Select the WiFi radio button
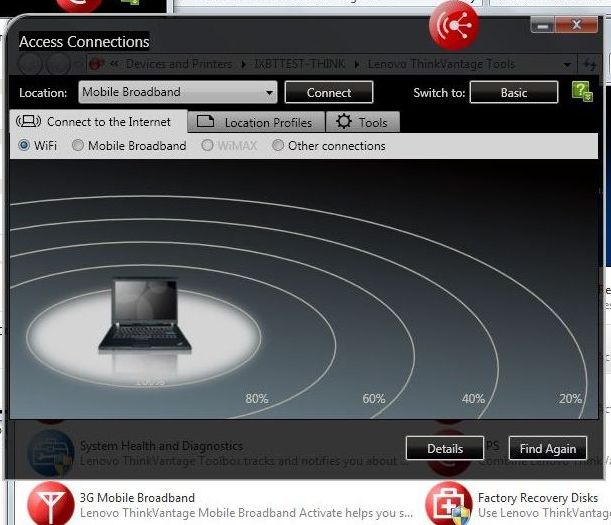Image resolution: width=611 pixels, height=525 pixels. [24, 145]
